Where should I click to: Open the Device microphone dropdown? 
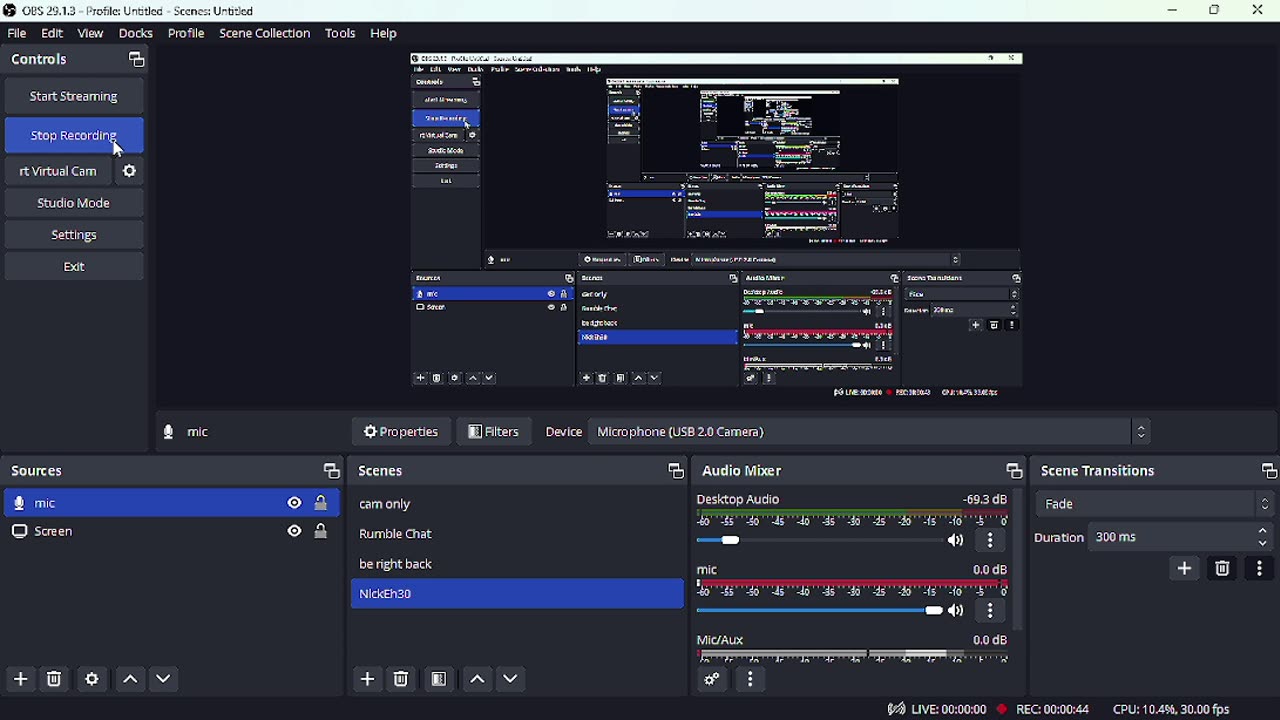point(869,432)
